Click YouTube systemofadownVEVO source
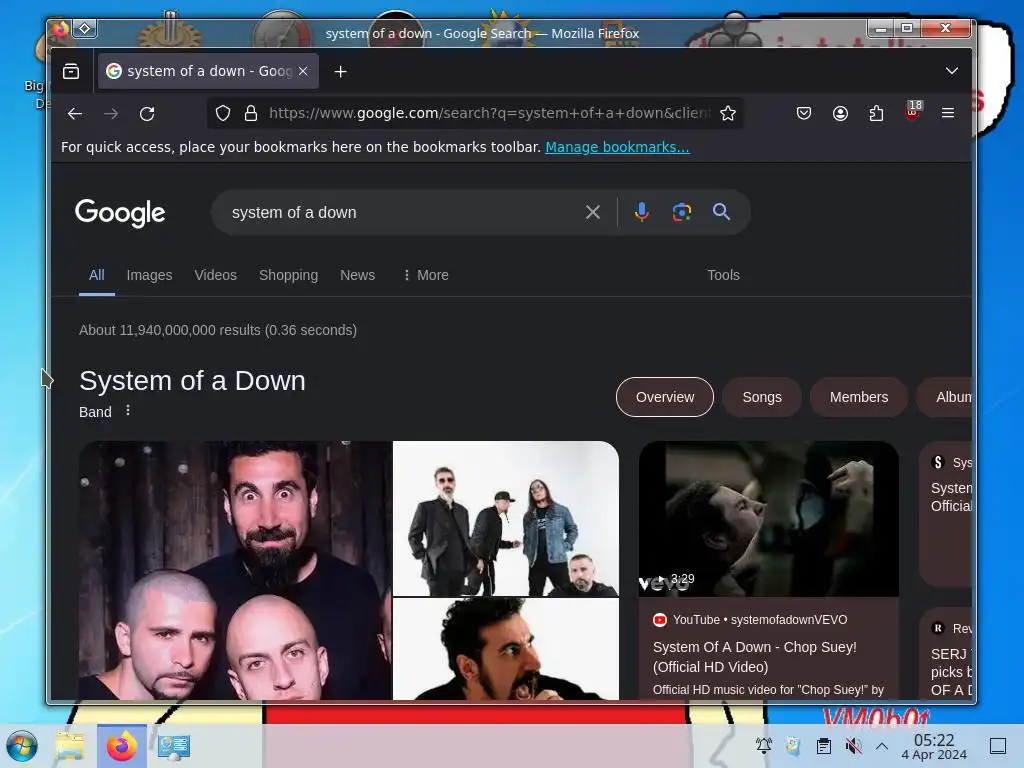 pyautogui.click(x=750, y=620)
